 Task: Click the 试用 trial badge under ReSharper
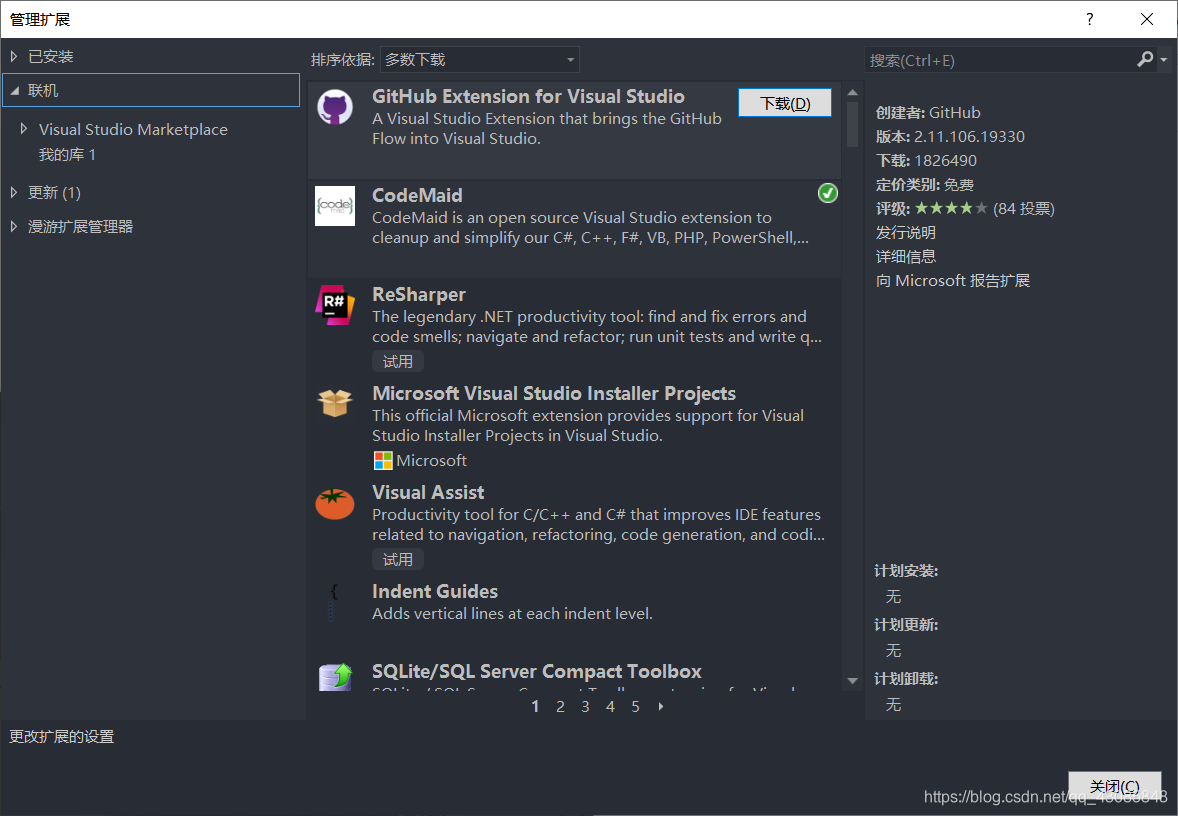click(x=397, y=361)
